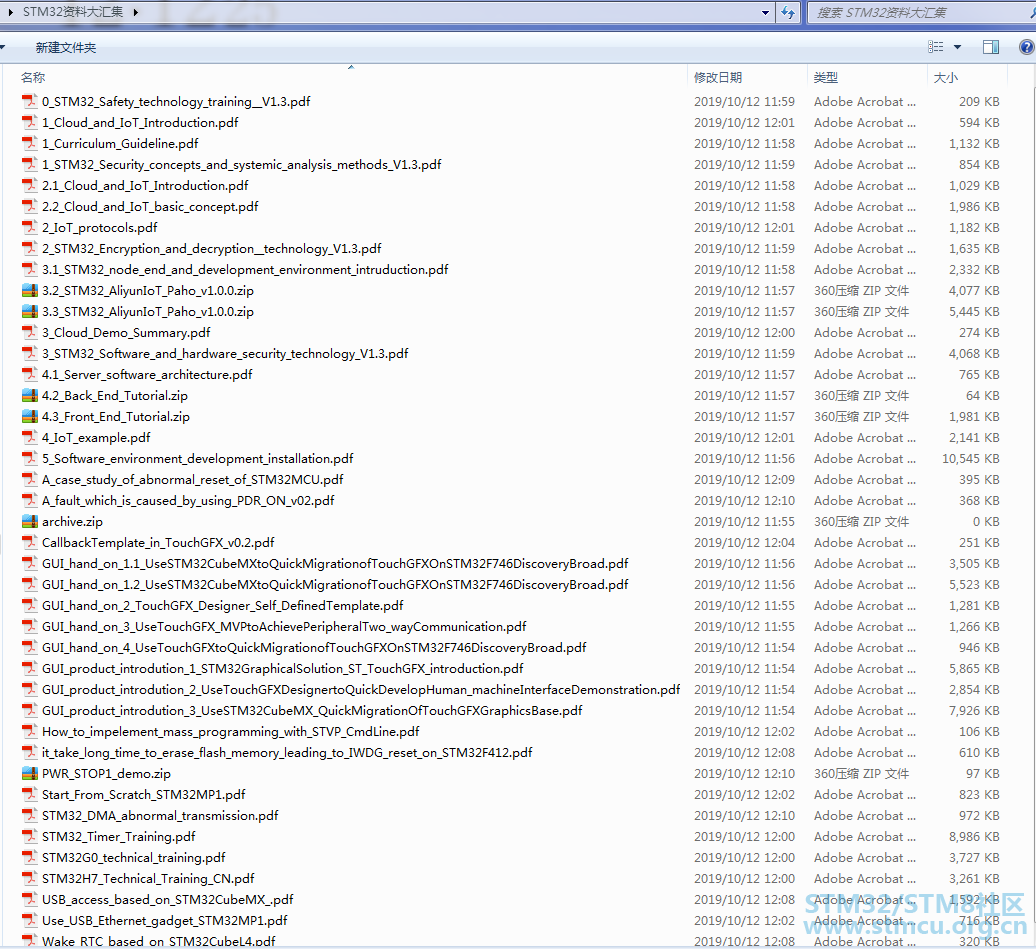This screenshot has width=1036, height=949.
Task: Select How_to_impelement_mass_programming_with_STVP_CmdLine.pdf
Action: [231, 732]
